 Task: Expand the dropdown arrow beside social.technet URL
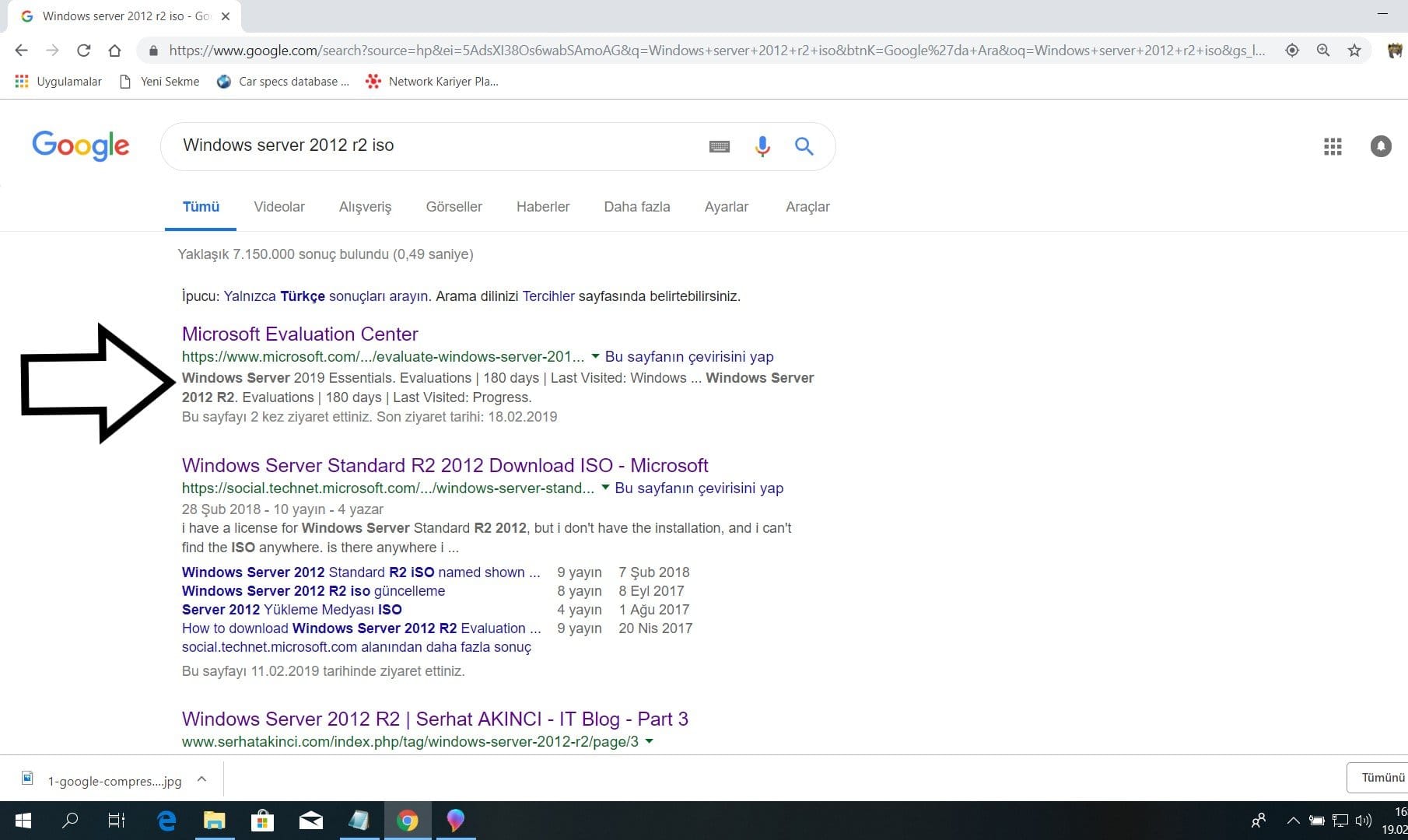coord(605,488)
